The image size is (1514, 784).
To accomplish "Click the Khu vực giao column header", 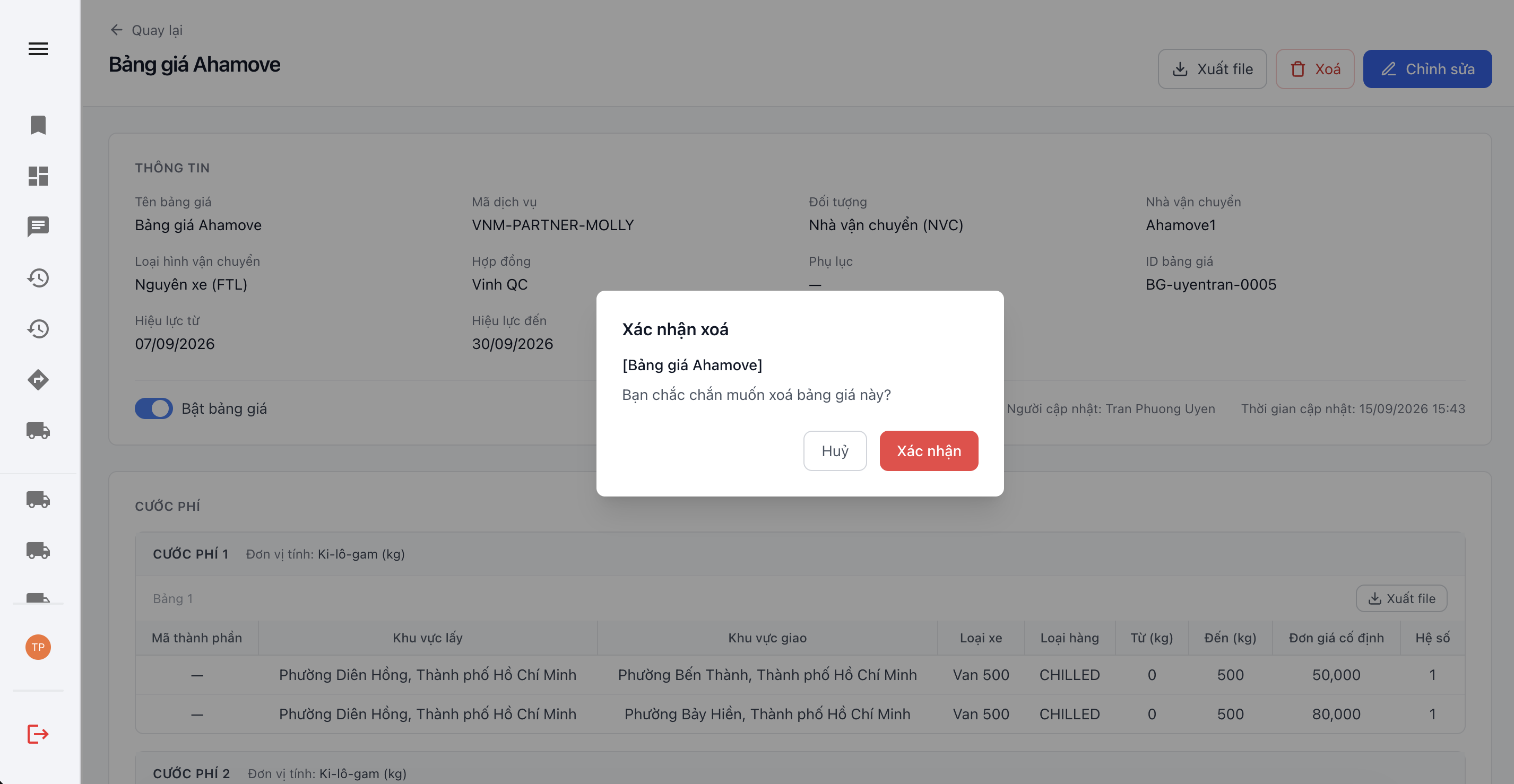I will (767, 638).
